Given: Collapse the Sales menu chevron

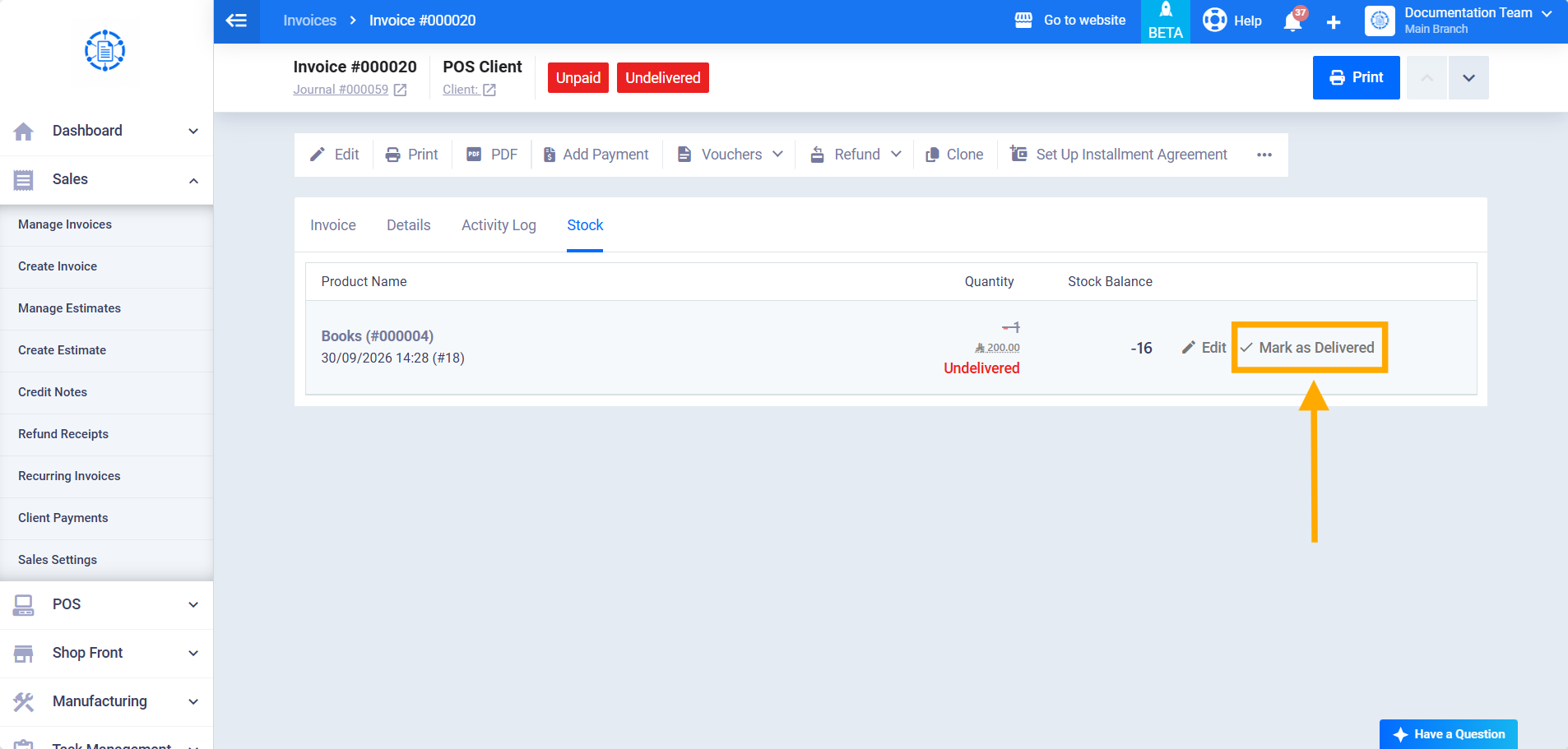Looking at the screenshot, I should coord(193,180).
